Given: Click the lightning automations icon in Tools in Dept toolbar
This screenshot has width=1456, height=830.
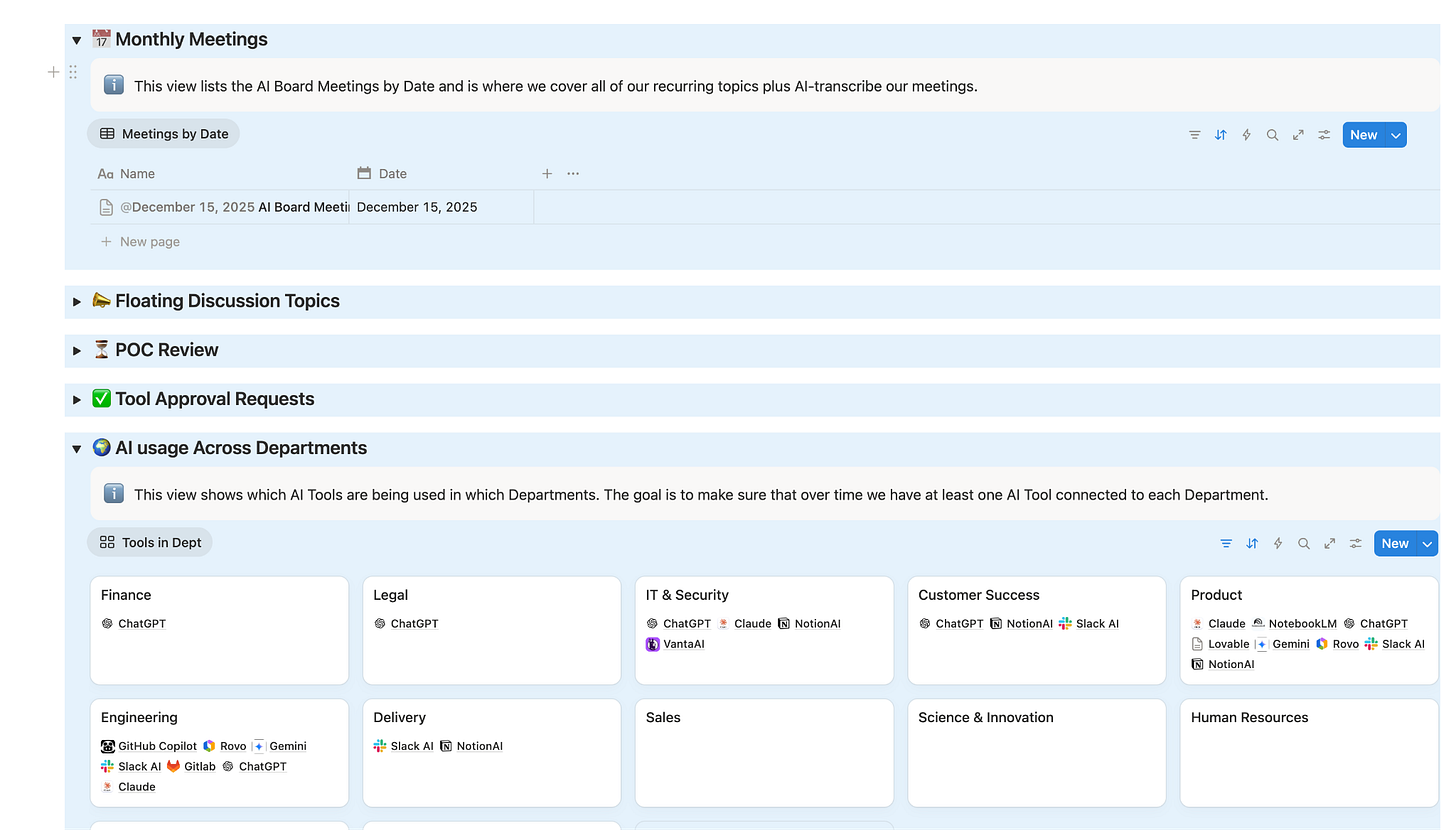Looking at the screenshot, I should click(x=1278, y=544).
